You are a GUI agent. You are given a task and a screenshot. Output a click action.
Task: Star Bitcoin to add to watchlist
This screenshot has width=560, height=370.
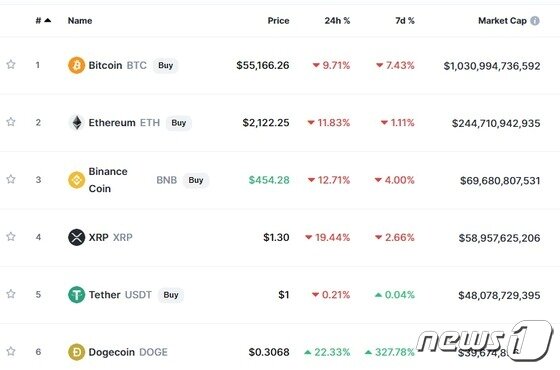pyautogui.click(x=11, y=64)
